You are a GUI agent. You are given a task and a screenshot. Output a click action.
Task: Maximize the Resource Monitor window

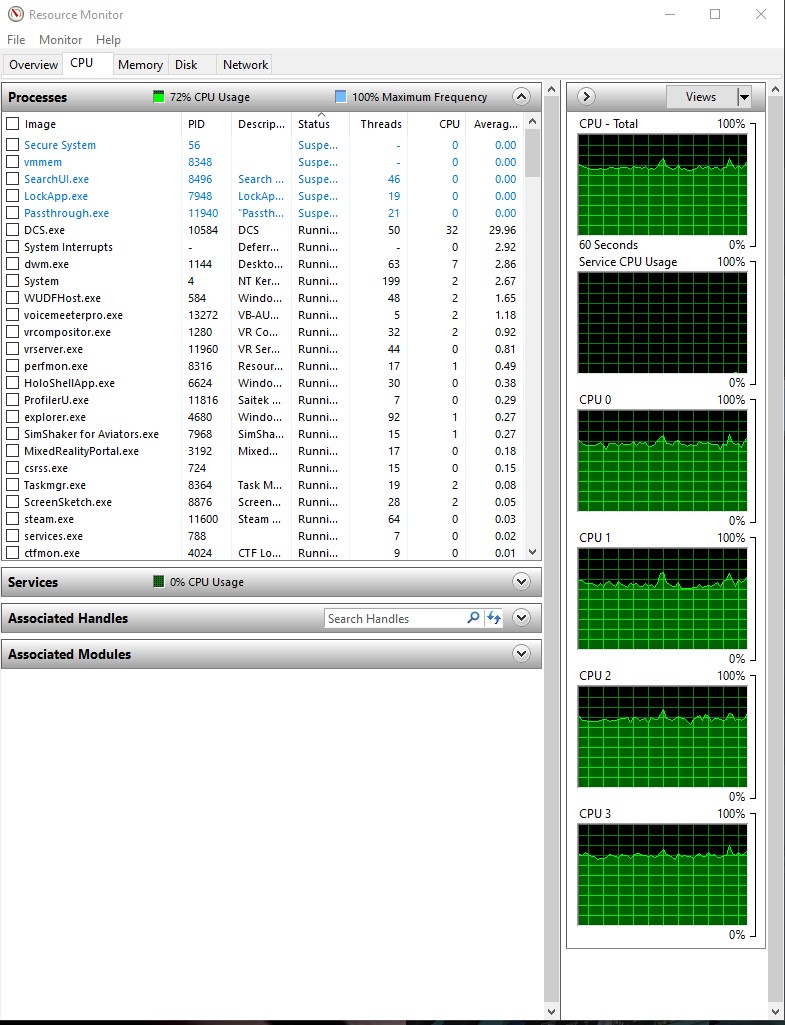(715, 14)
